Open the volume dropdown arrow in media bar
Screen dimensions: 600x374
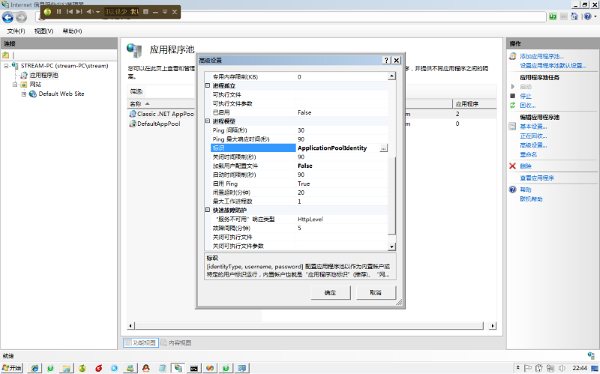click(98, 12)
